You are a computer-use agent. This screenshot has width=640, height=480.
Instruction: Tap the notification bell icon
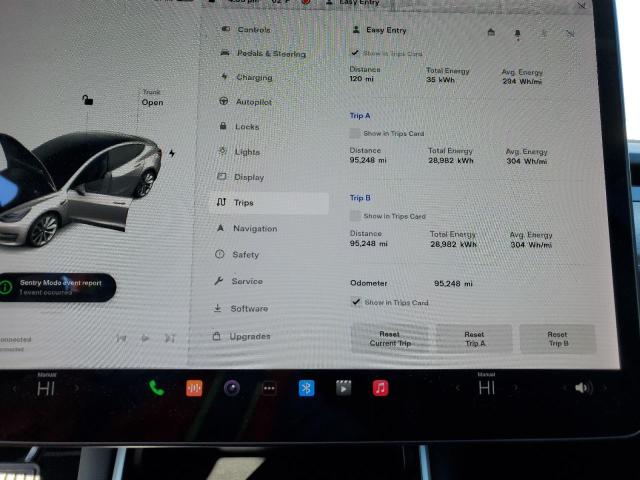[518, 34]
